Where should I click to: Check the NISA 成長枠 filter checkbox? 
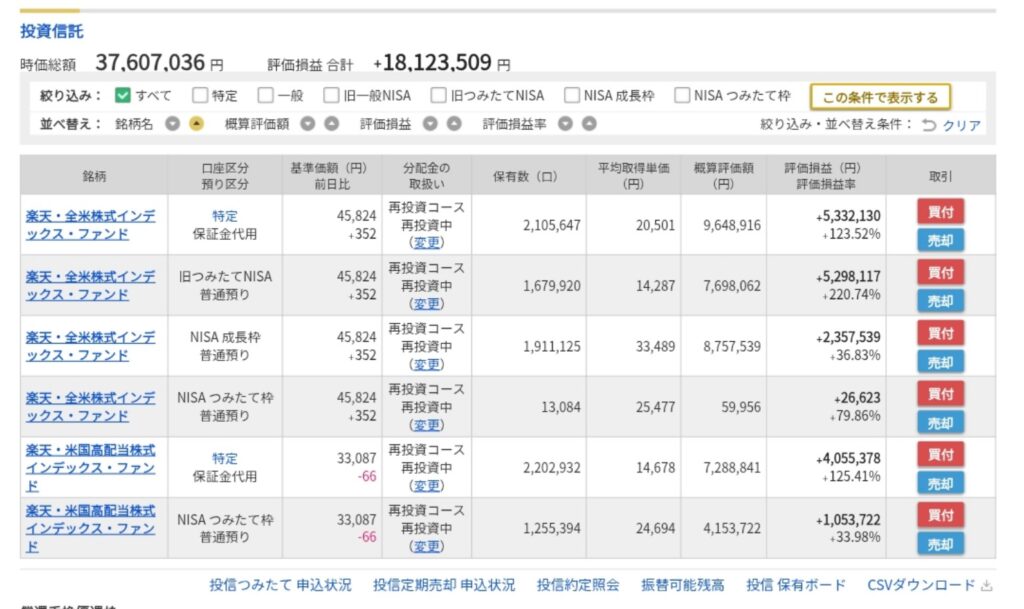click(571, 95)
